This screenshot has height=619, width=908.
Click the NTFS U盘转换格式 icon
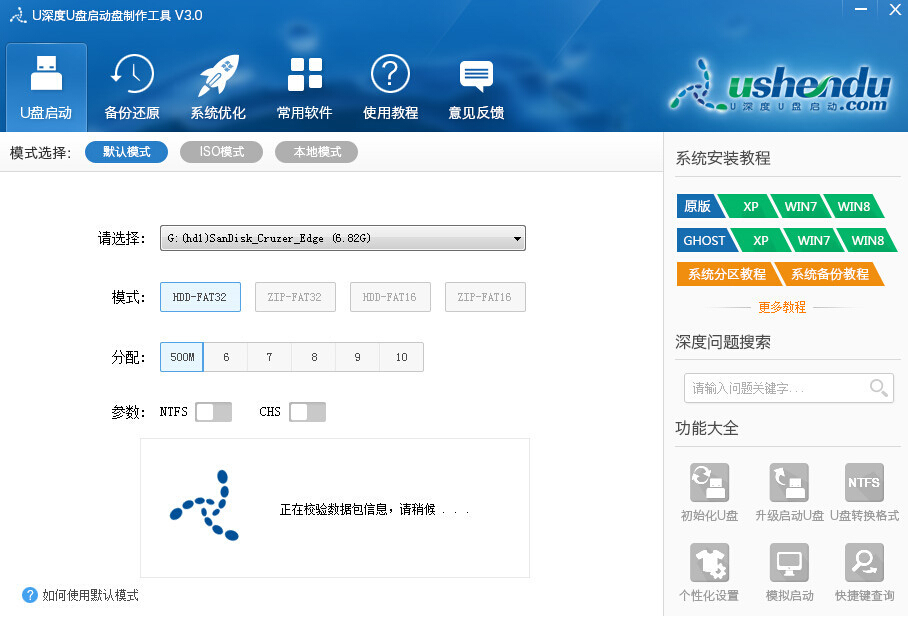click(863, 482)
